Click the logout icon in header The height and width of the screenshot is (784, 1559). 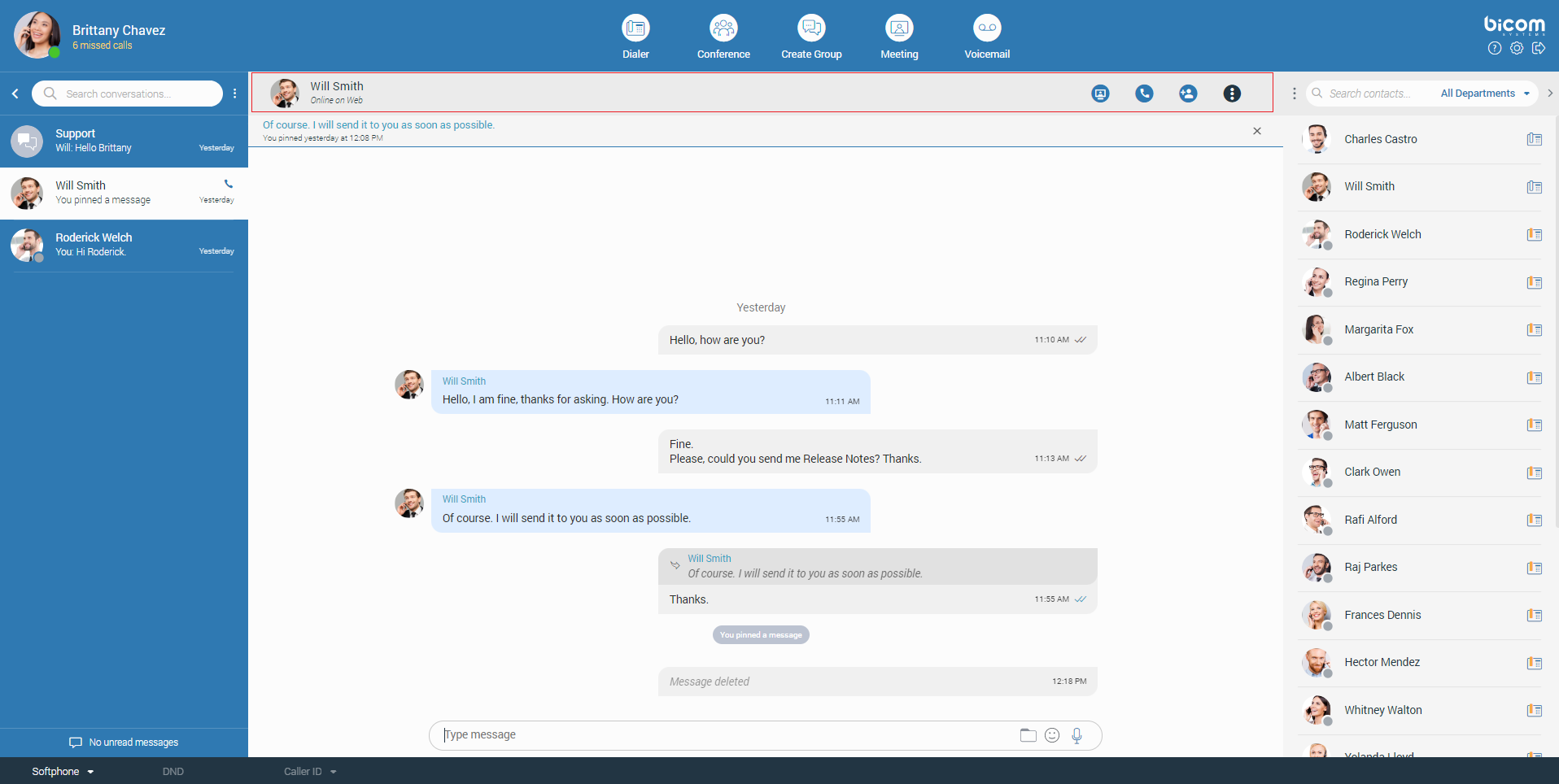(1539, 48)
